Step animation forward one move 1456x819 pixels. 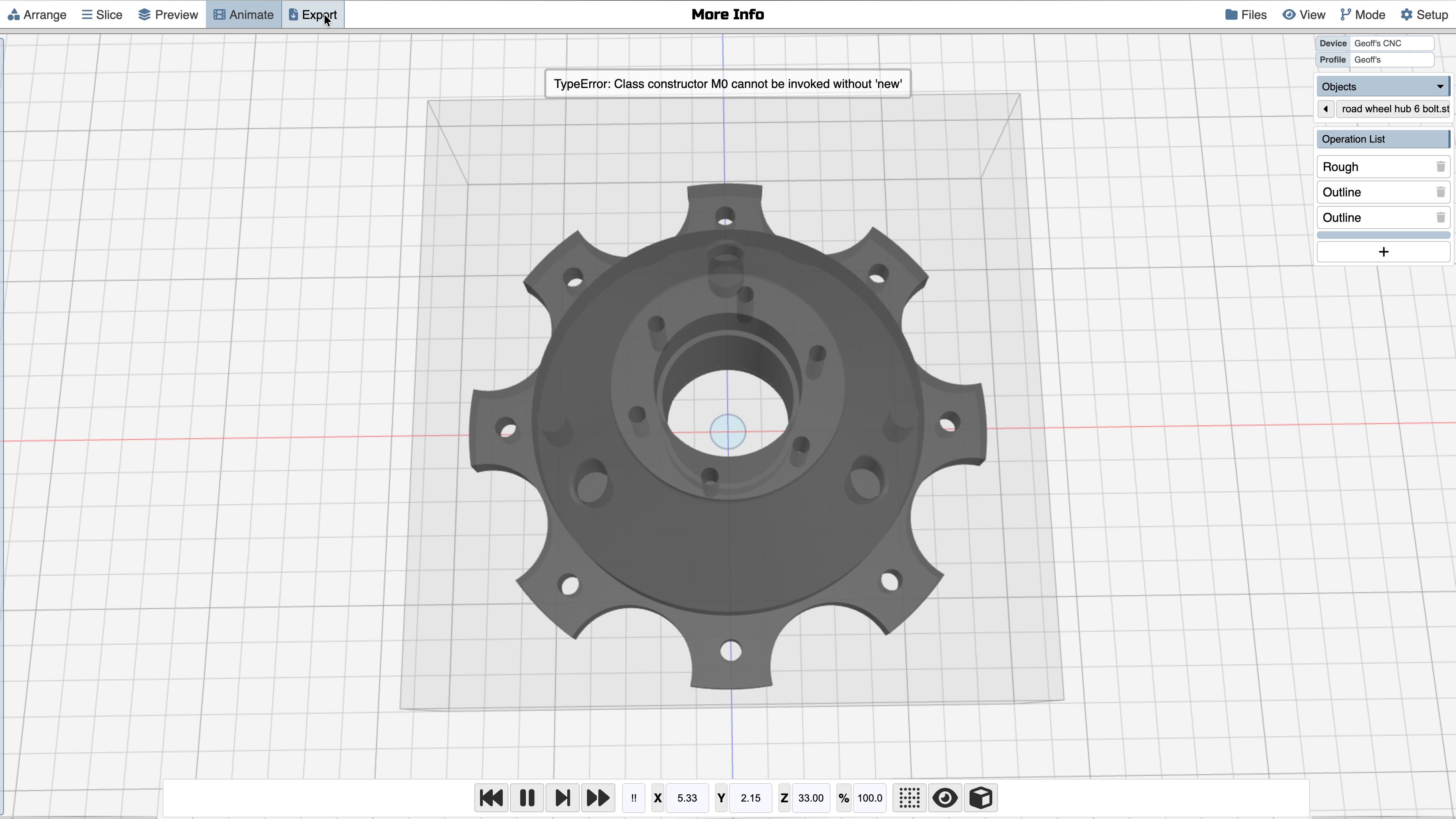(x=562, y=797)
